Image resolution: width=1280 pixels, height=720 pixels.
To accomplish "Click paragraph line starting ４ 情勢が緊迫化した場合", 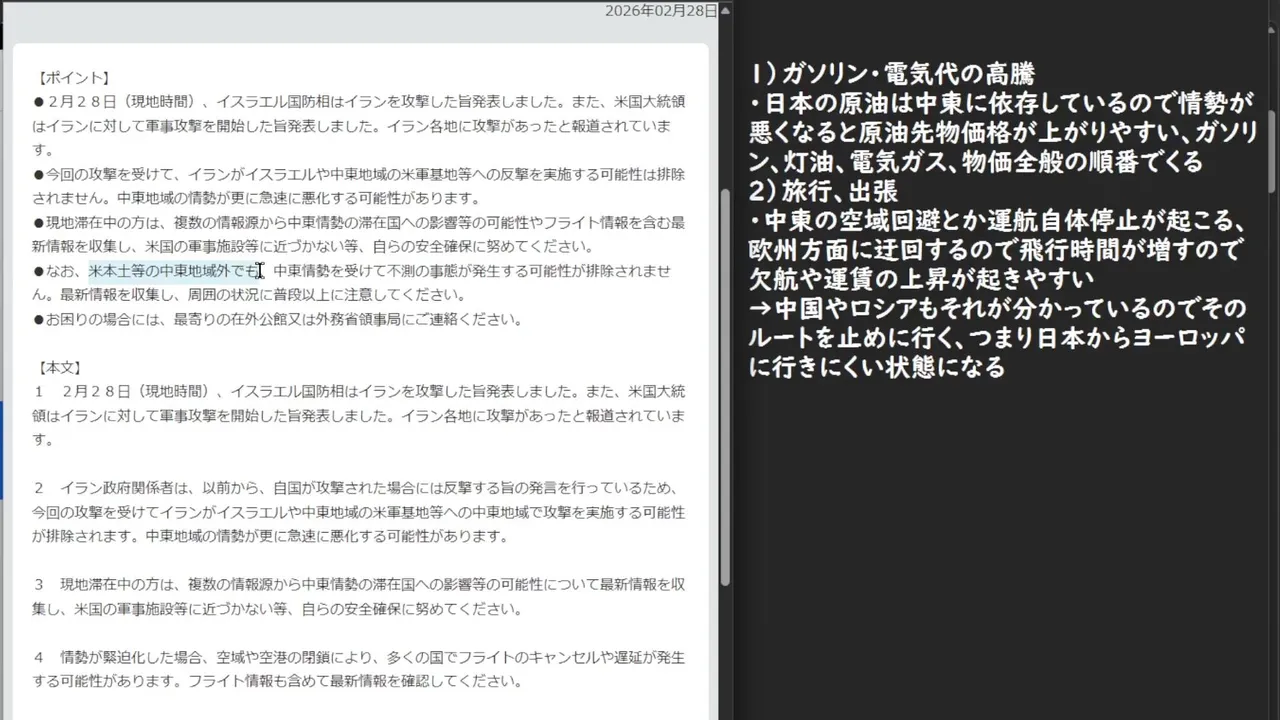I will (359, 658).
